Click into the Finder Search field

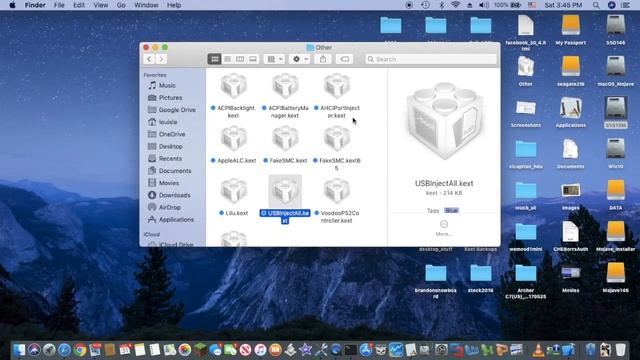coord(431,59)
